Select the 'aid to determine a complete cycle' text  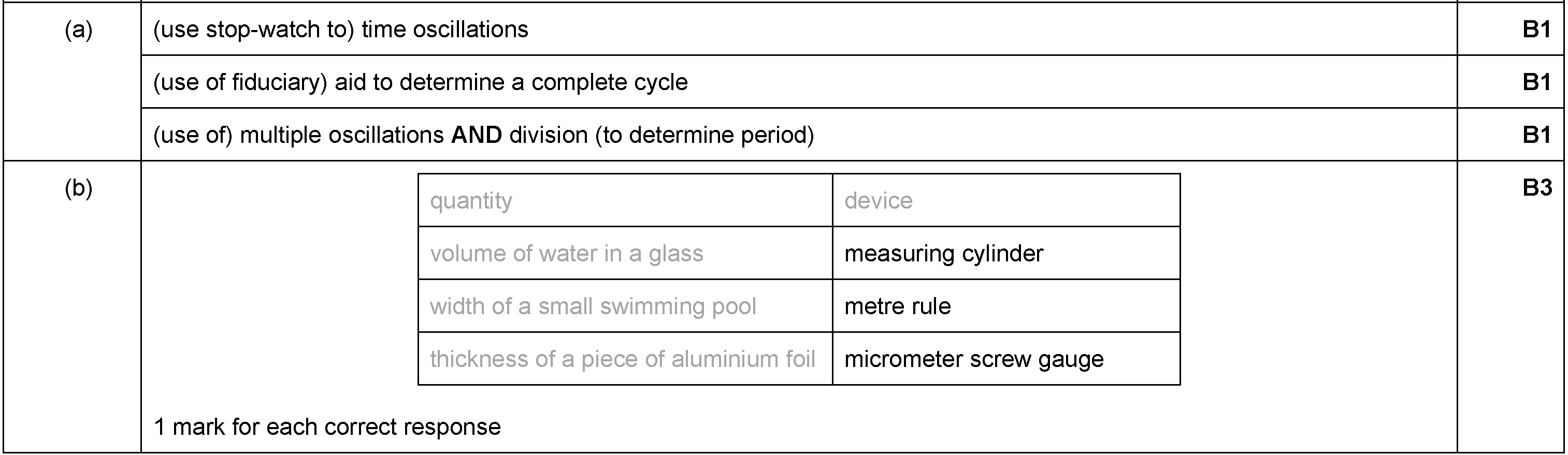tap(511, 82)
